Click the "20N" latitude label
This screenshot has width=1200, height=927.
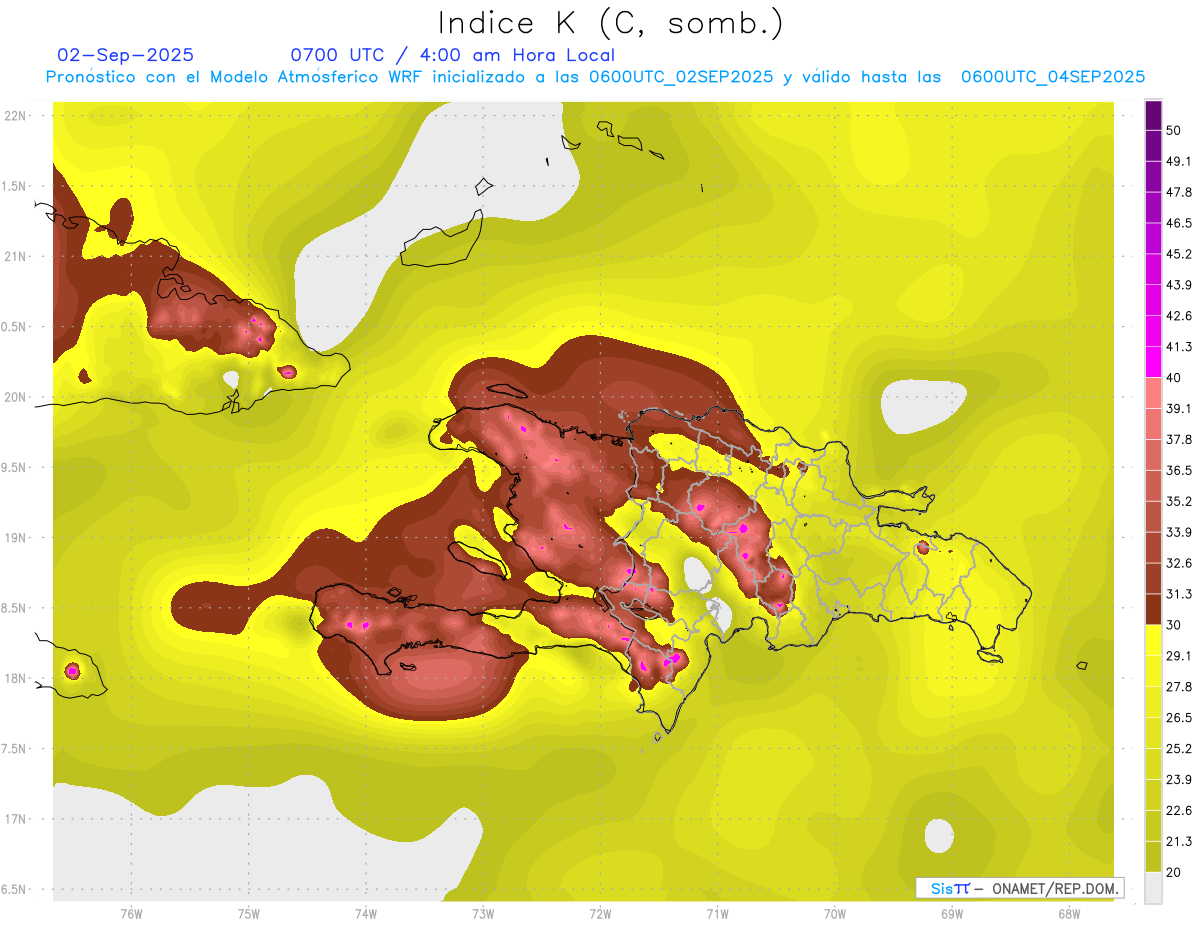[14, 397]
